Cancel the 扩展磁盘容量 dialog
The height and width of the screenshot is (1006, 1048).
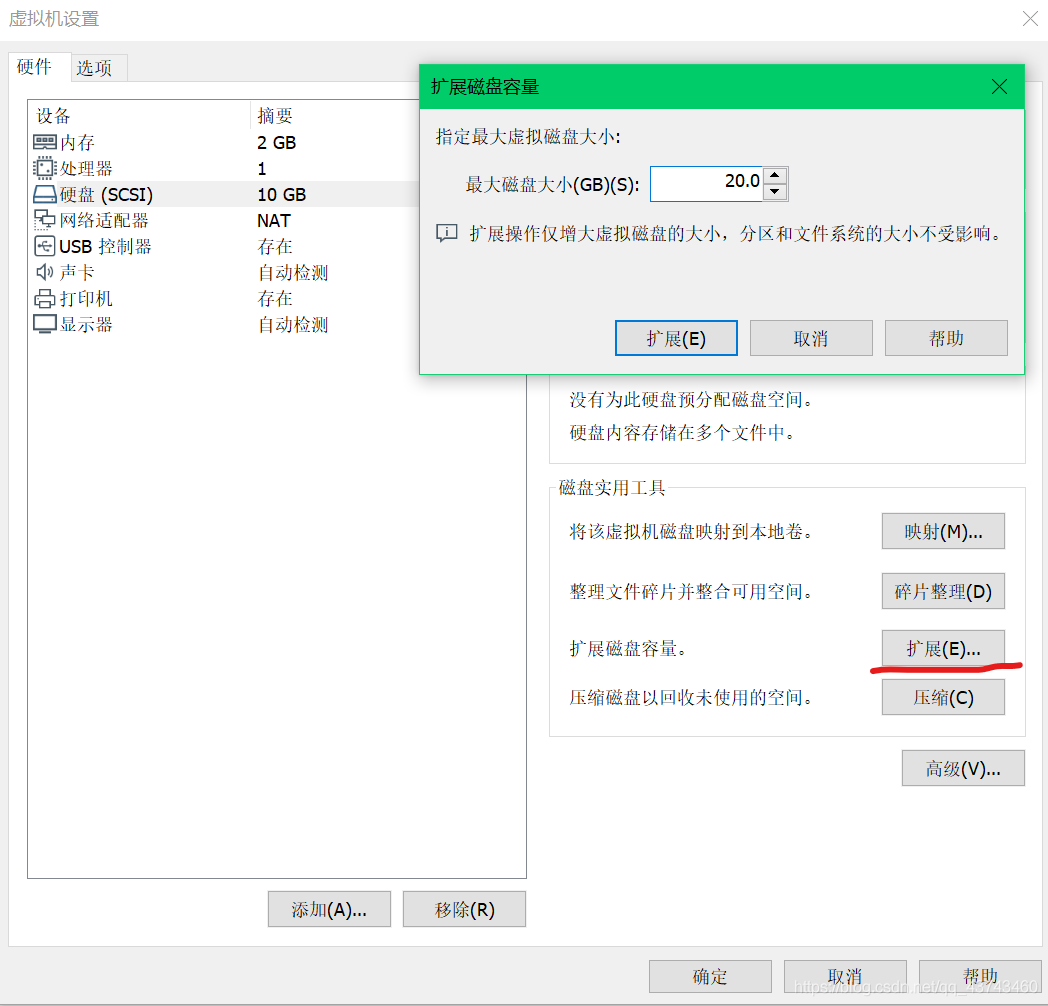coord(811,338)
